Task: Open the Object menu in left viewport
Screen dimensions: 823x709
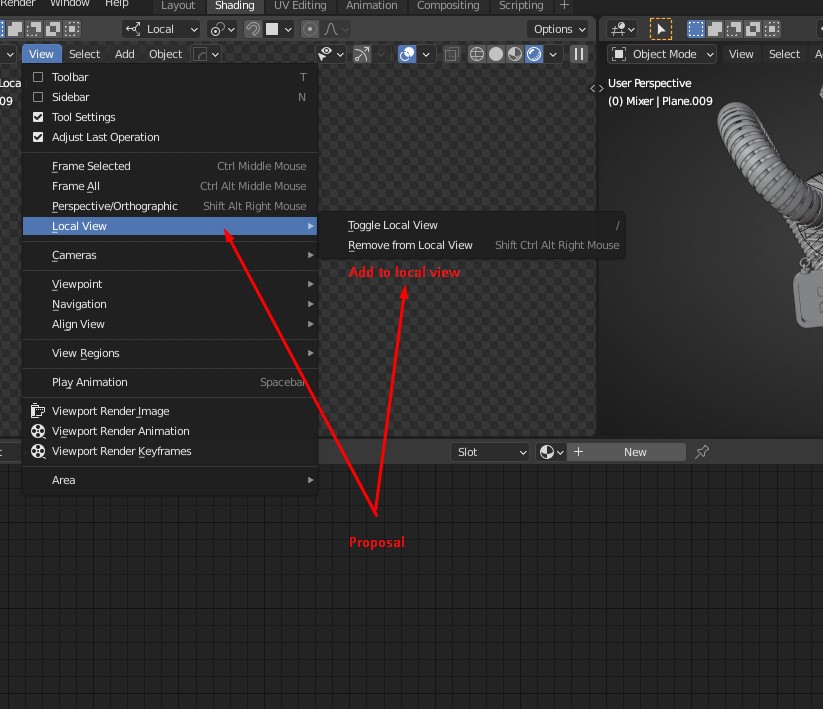Action: pyautogui.click(x=165, y=54)
